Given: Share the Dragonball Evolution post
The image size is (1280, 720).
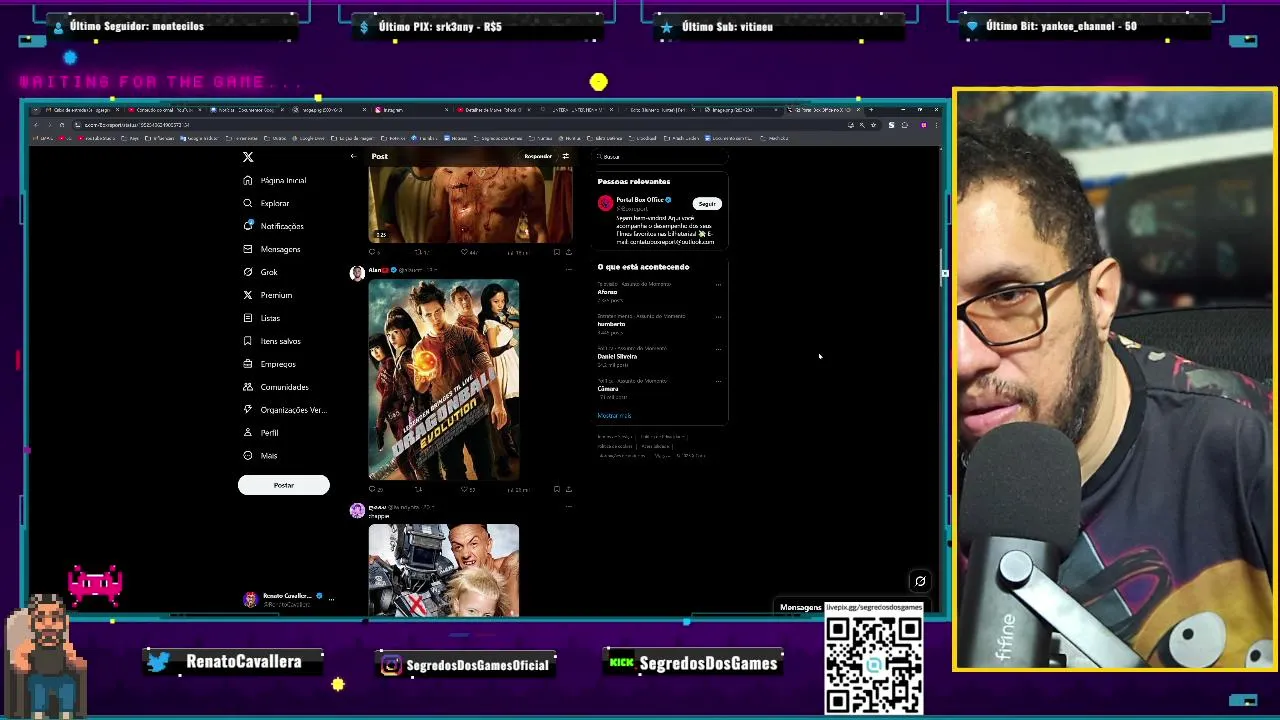Looking at the screenshot, I should tap(568, 489).
